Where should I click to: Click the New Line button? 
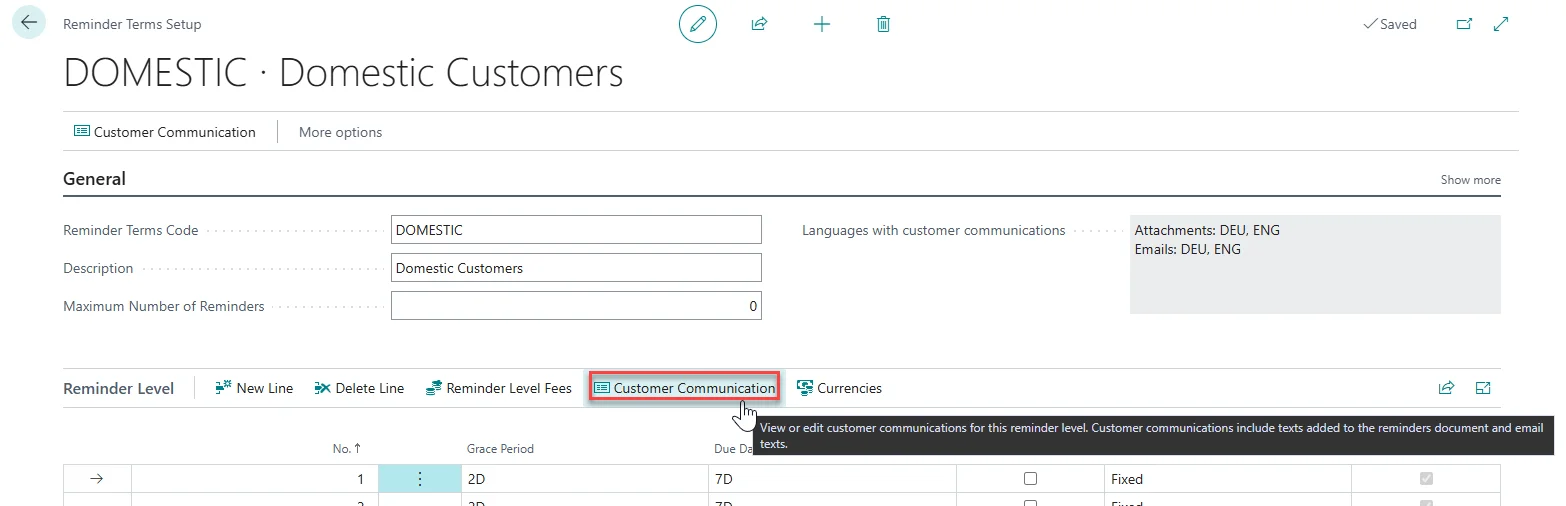click(x=254, y=388)
